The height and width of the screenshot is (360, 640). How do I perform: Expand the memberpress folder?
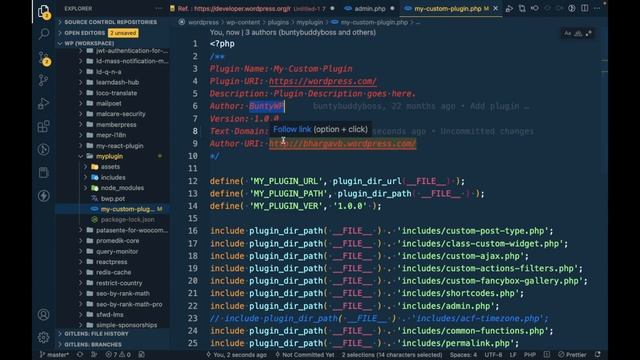click(x=116, y=125)
